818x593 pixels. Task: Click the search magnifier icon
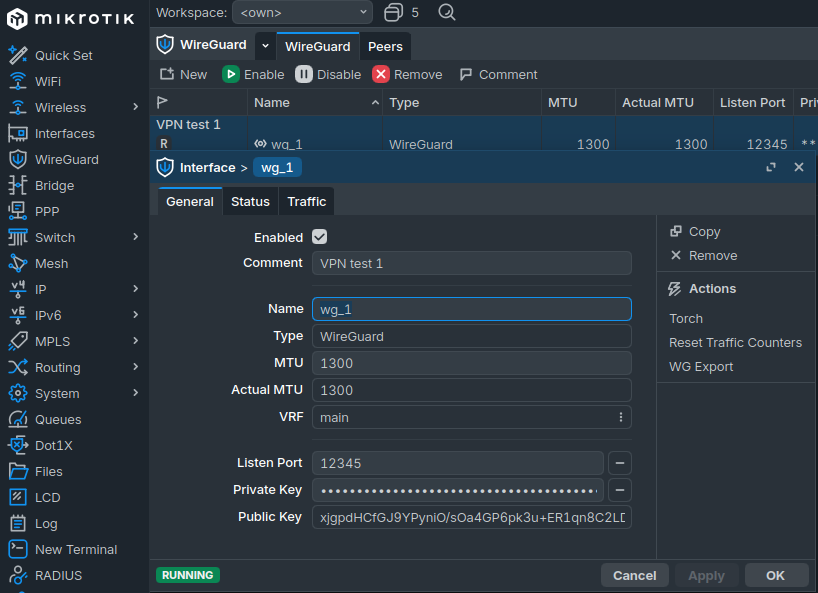click(447, 12)
